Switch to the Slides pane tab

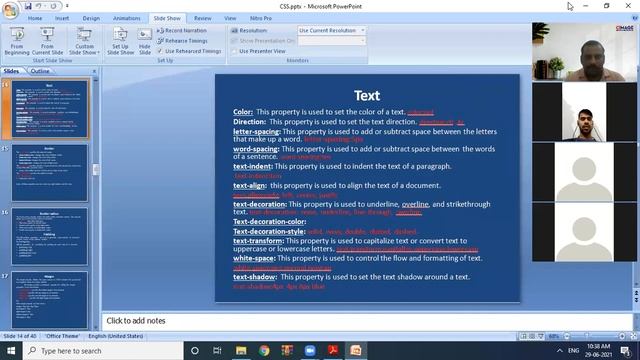(11, 71)
